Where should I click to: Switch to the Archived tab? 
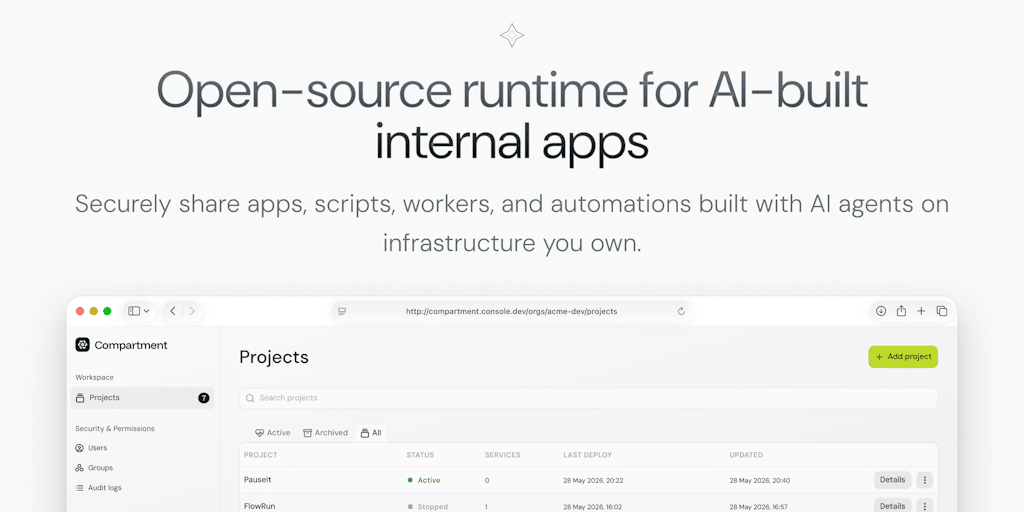325,432
